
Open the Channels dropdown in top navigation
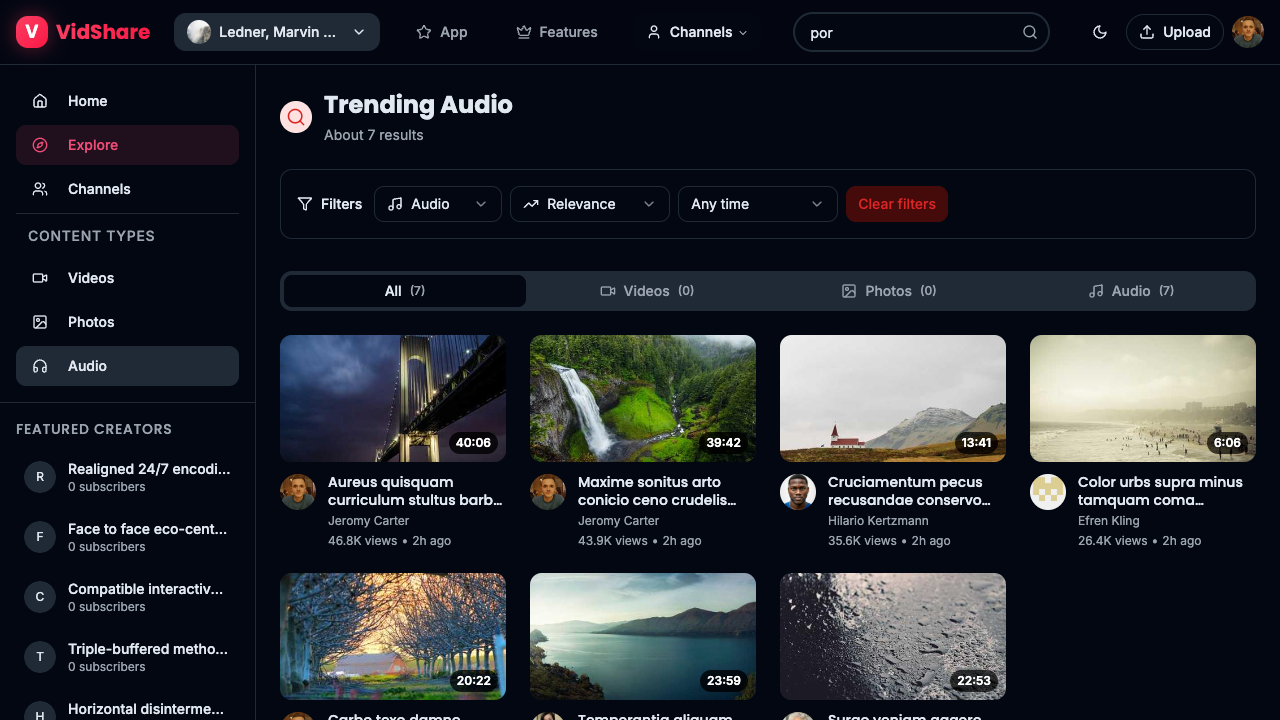point(698,32)
